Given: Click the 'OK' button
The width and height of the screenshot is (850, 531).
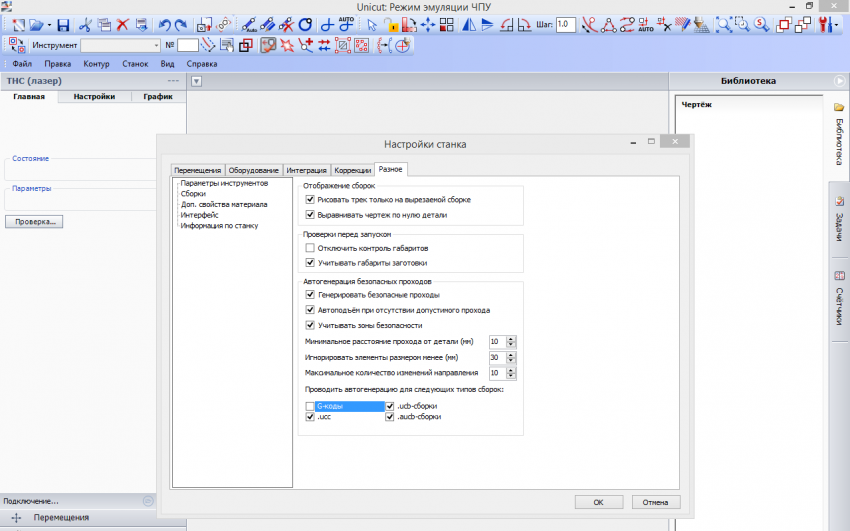Looking at the screenshot, I should coord(598,502).
